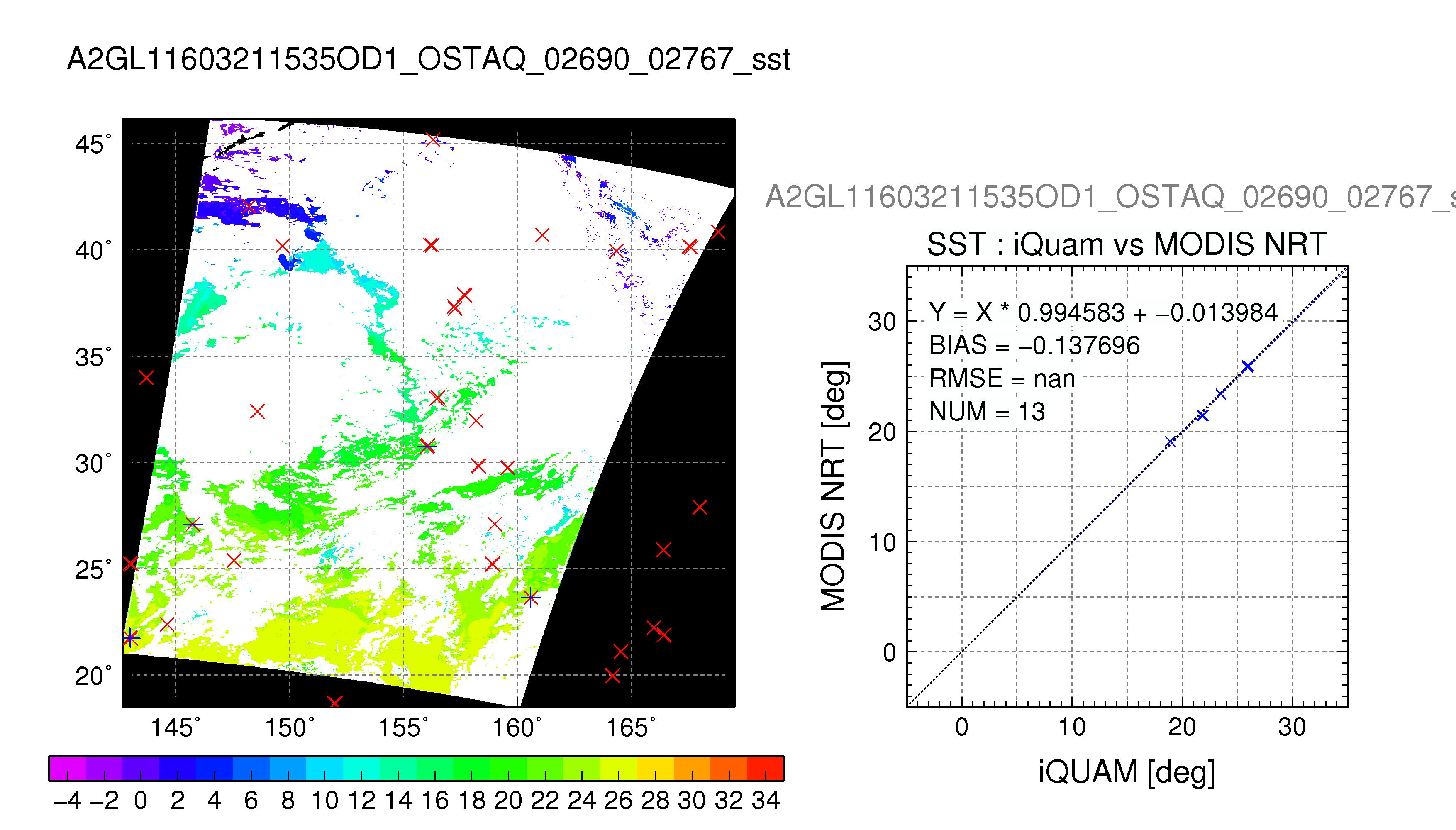The height and width of the screenshot is (830, 1456).
Task: Click the 160° longitude label
Action: tap(517, 728)
